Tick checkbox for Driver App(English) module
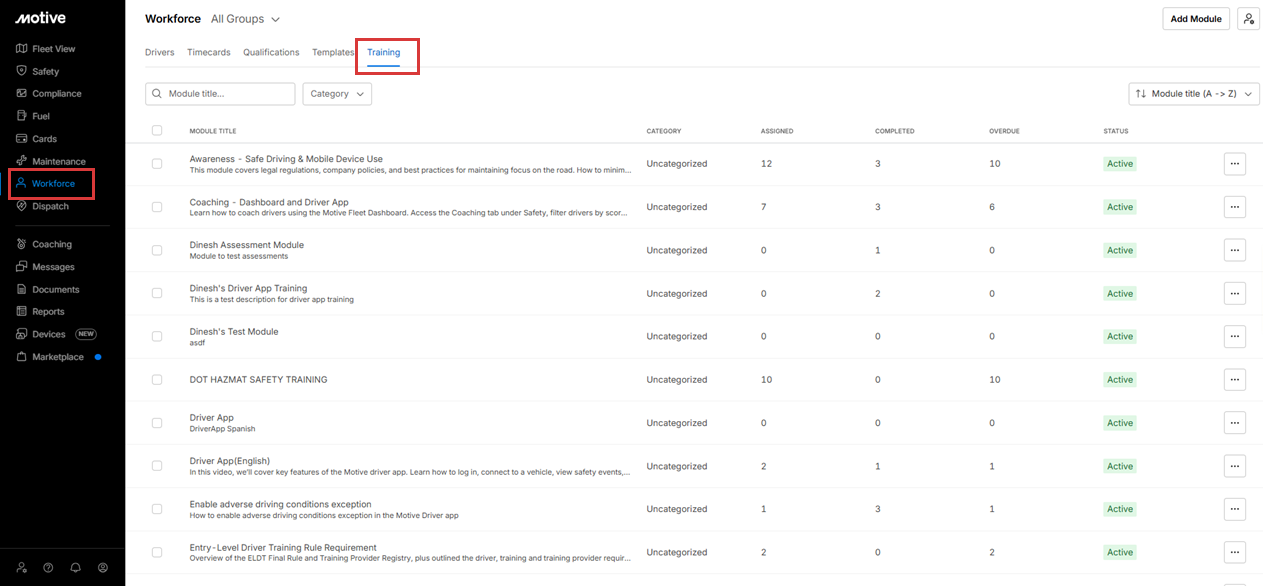 (x=157, y=466)
